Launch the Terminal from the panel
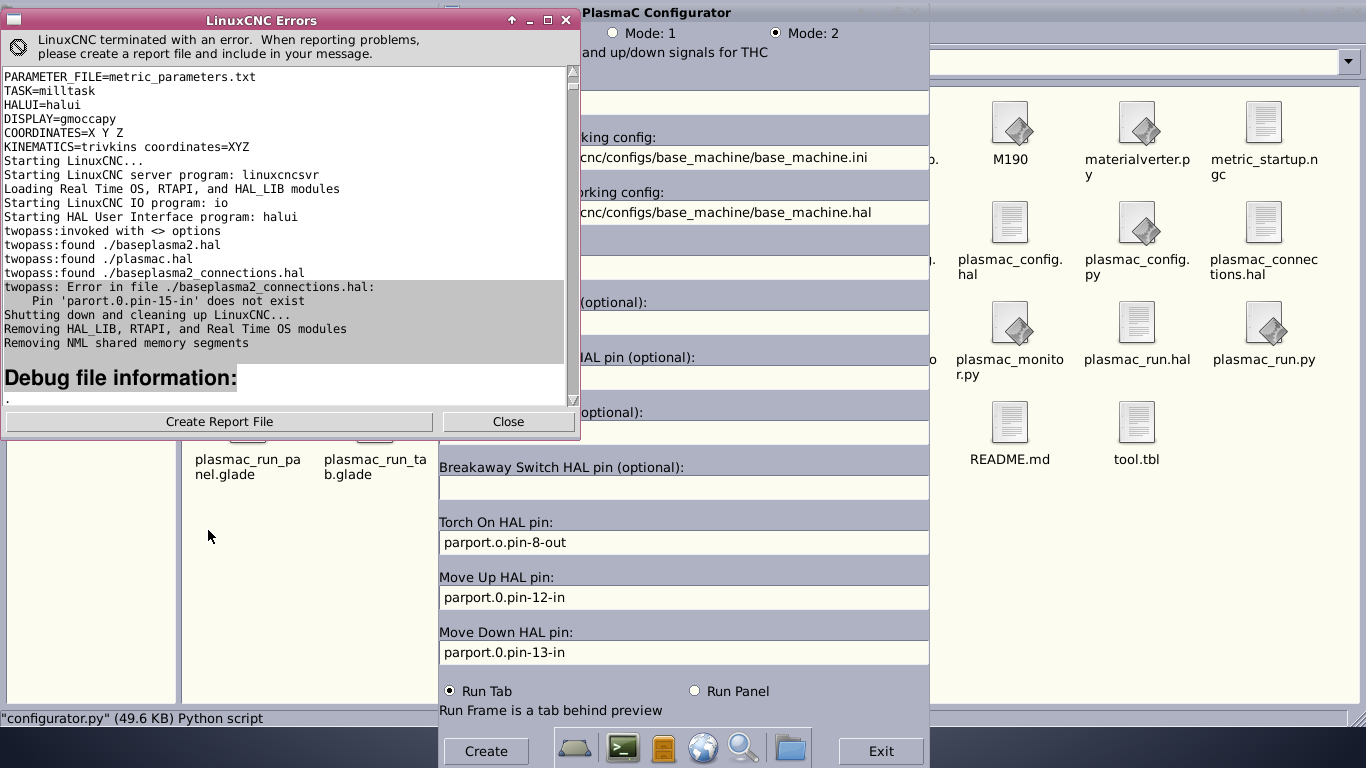This screenshot has width=1366, height=768. point(623,748)
